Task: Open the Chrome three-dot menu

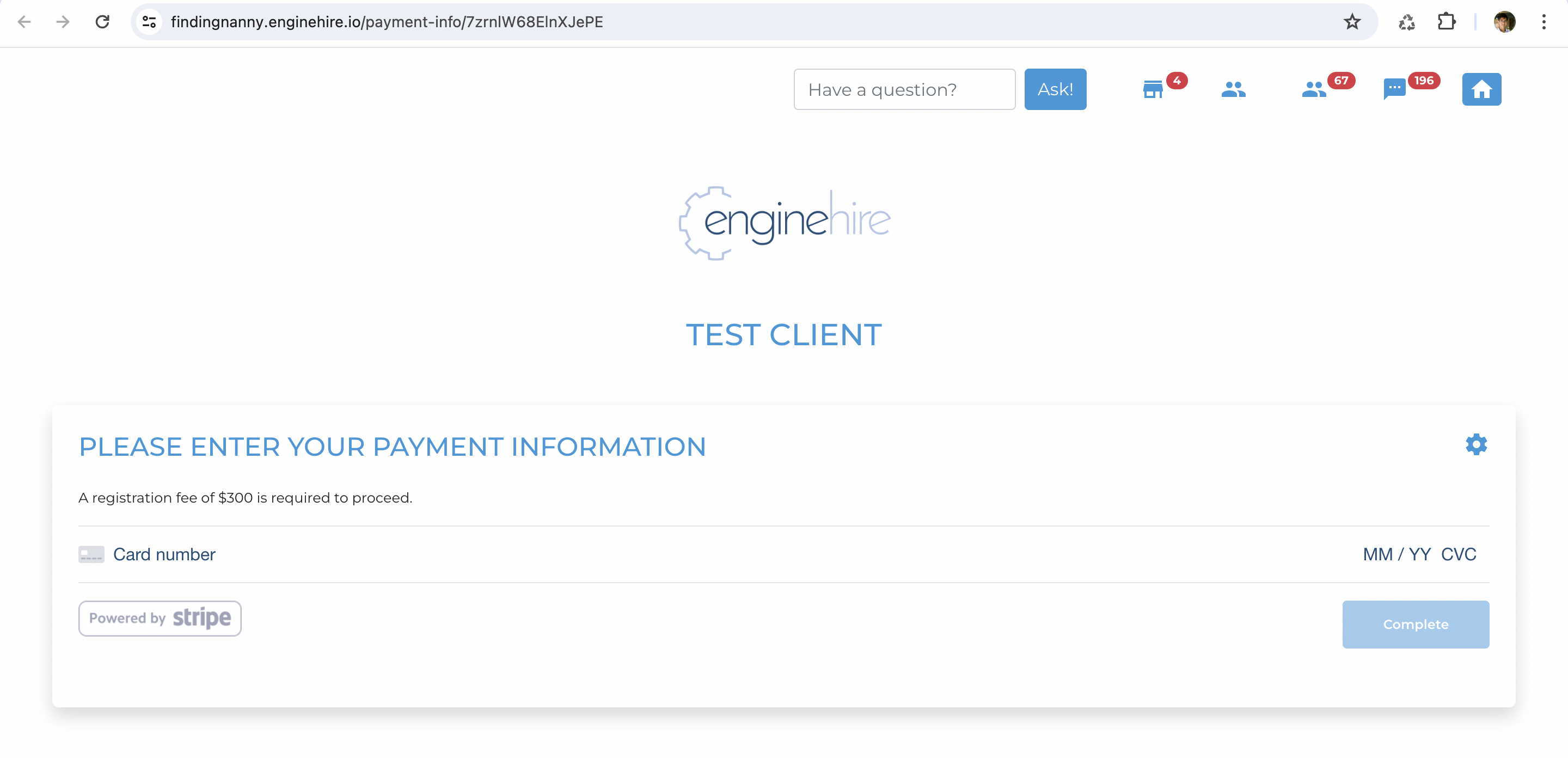Action: pyautogui.click(x=1543, y=22)
